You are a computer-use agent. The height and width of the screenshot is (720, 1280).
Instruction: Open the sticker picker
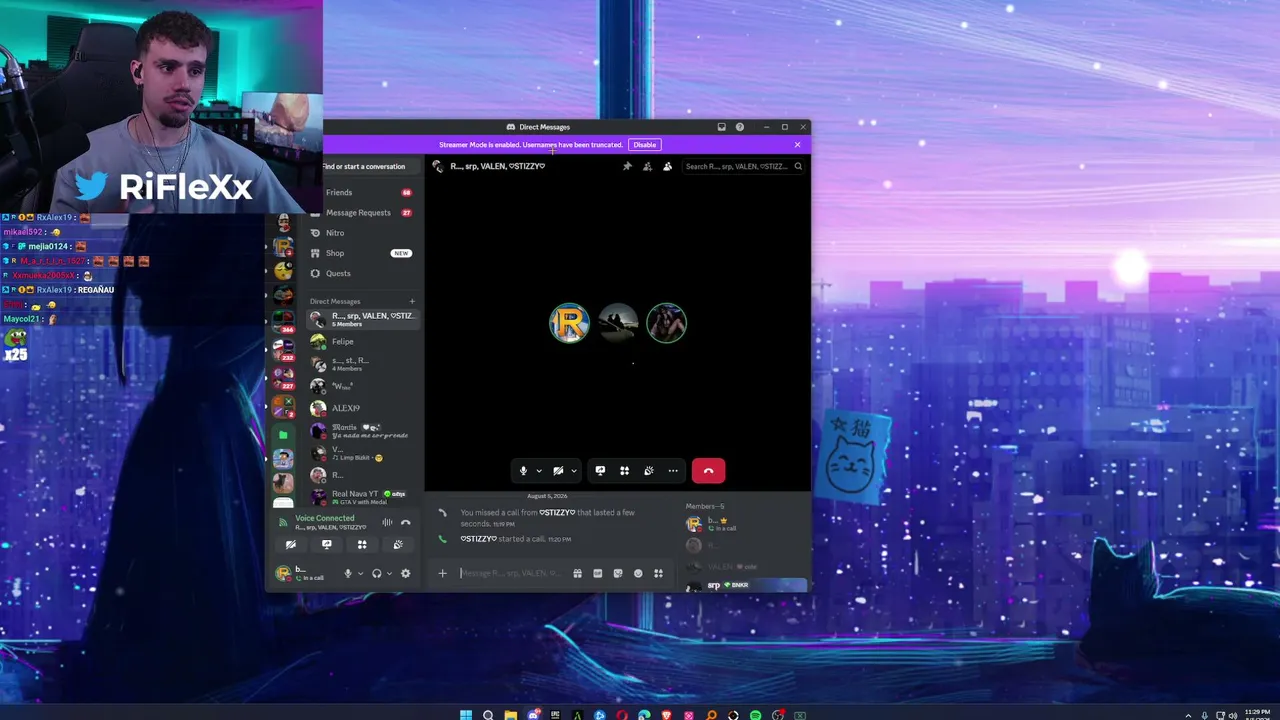coord(618,574)
